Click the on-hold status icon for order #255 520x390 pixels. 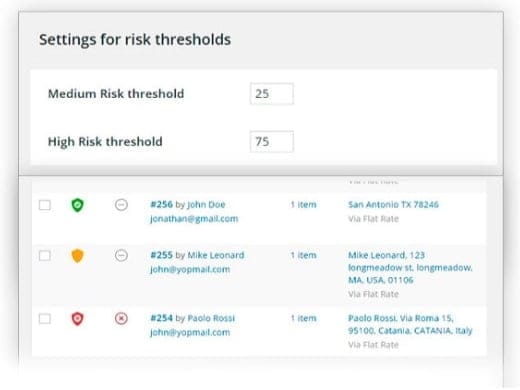121,255
